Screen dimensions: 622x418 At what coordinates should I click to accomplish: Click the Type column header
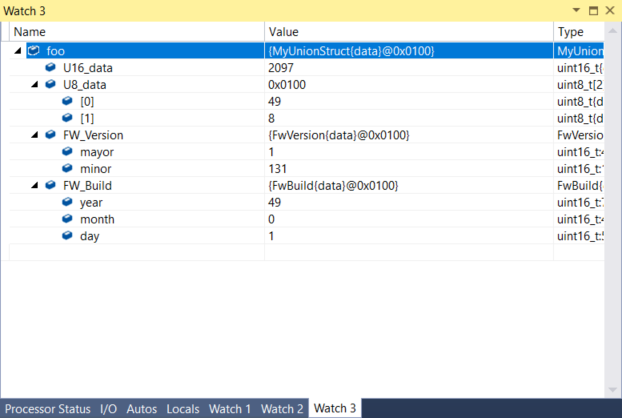pos(579,32)
